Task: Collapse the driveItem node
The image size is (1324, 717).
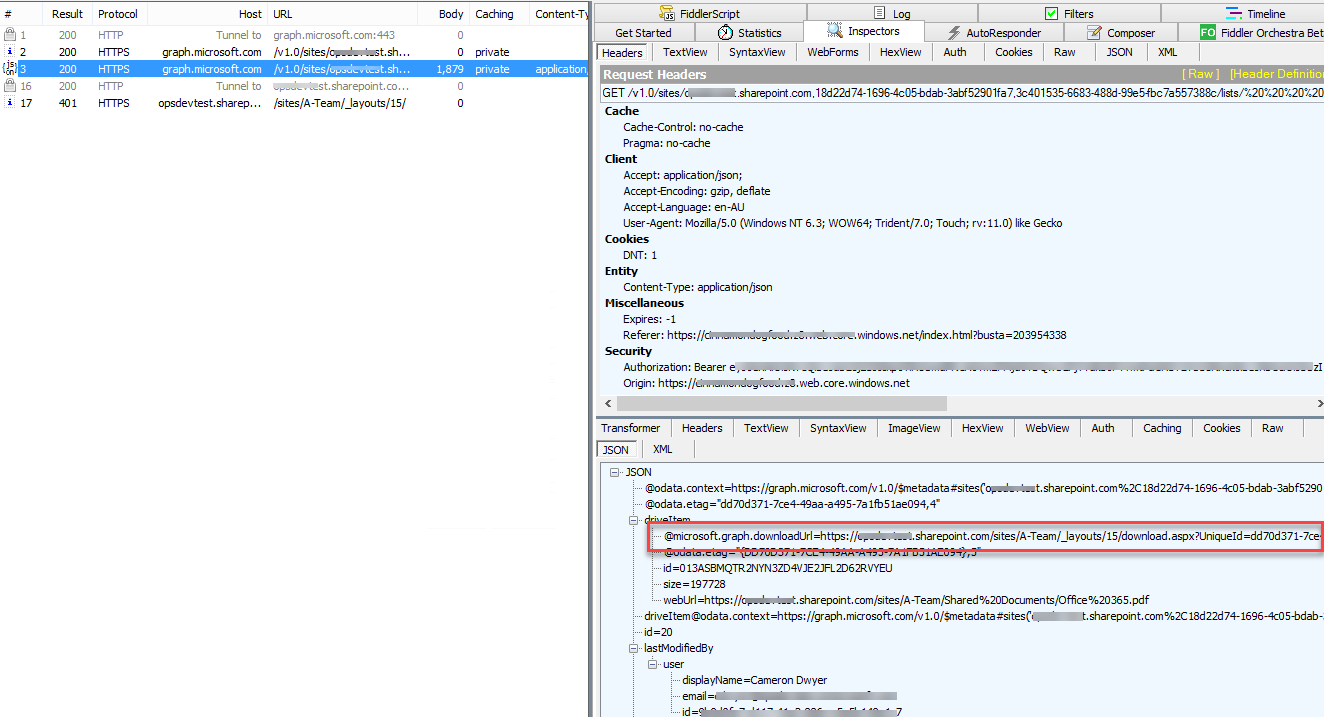Action: pyautogui.click(x=634, y=520)
